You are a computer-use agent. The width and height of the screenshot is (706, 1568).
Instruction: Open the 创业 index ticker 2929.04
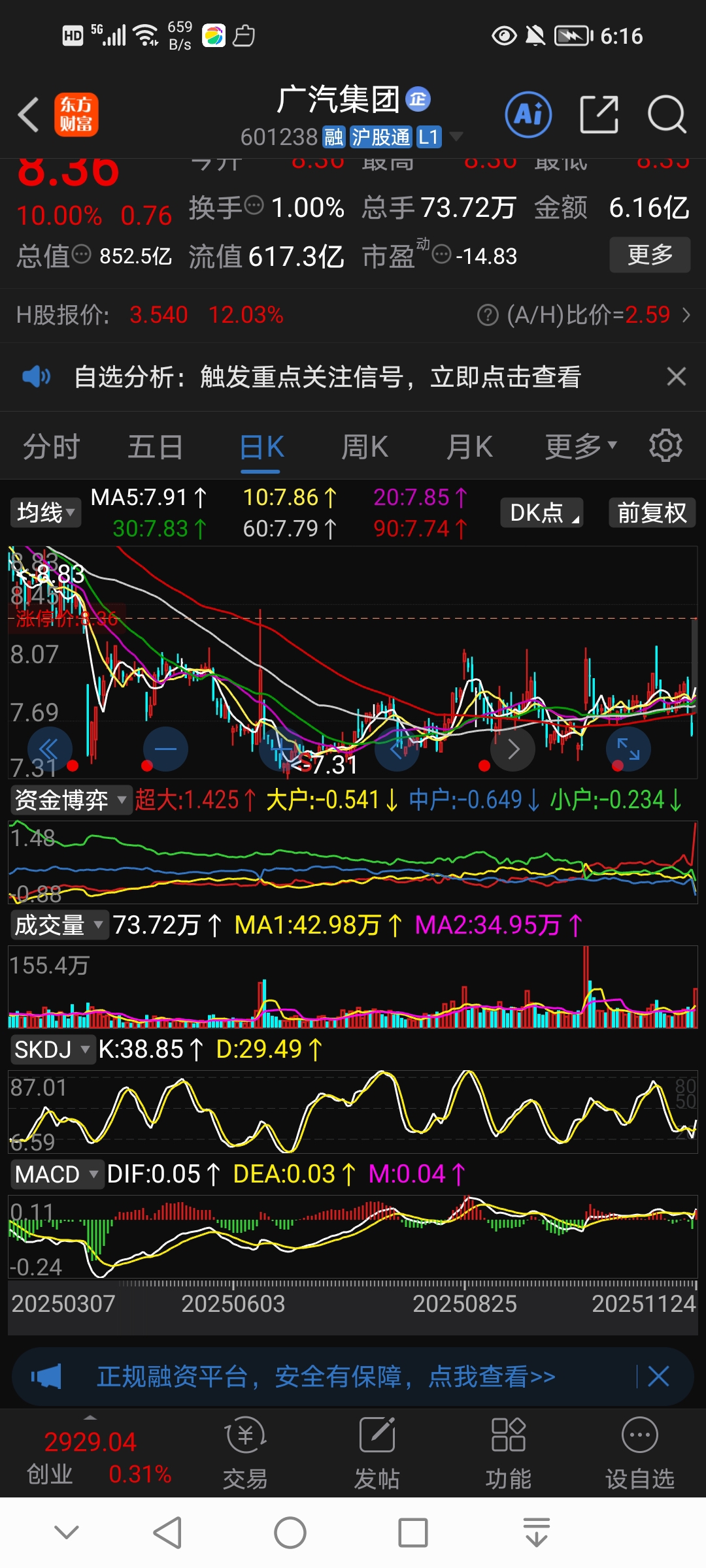pos(90,1443)
